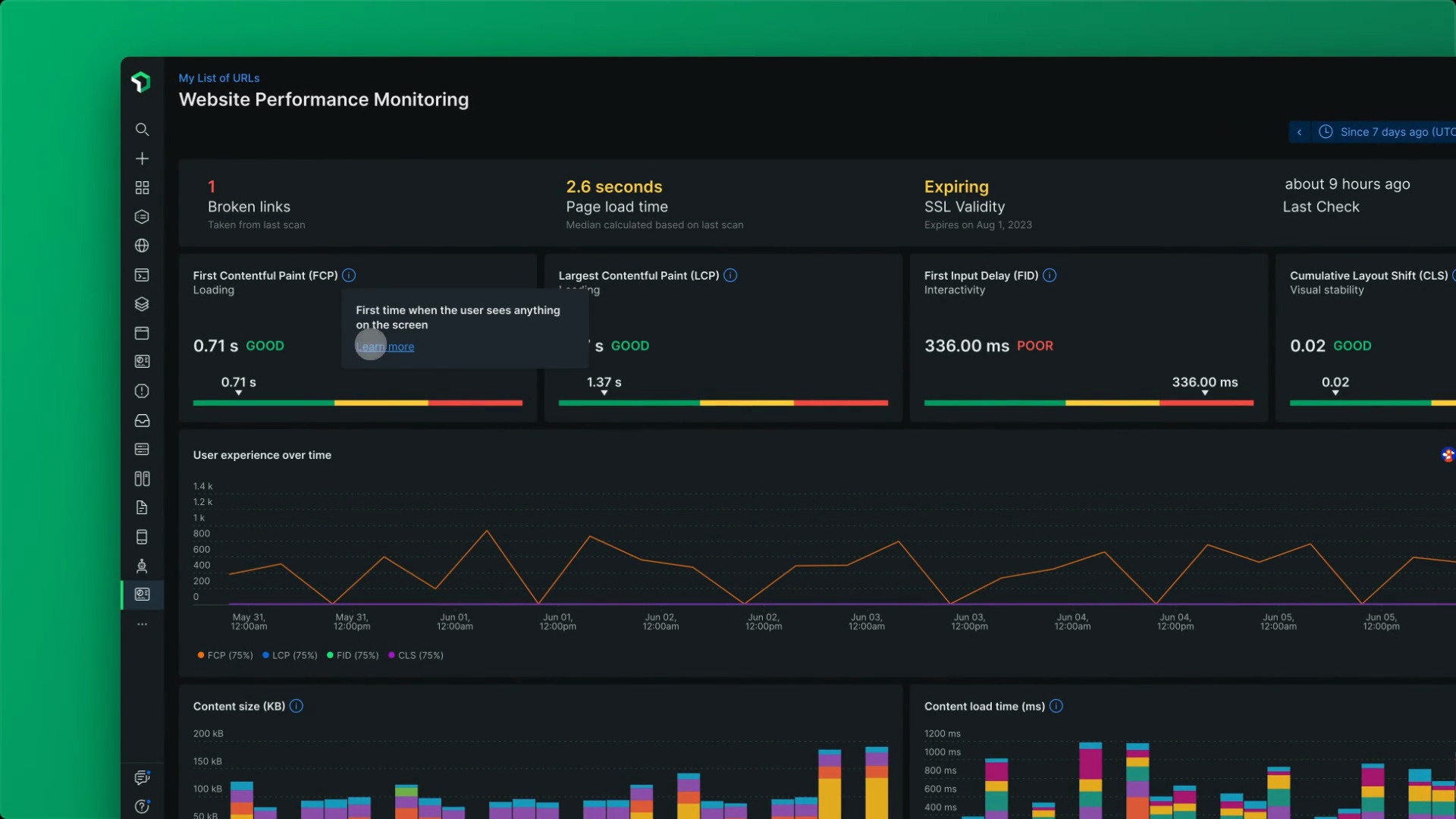
Task: Open the three-dots more menu in sidebar
Action: (x=142, y=624)
